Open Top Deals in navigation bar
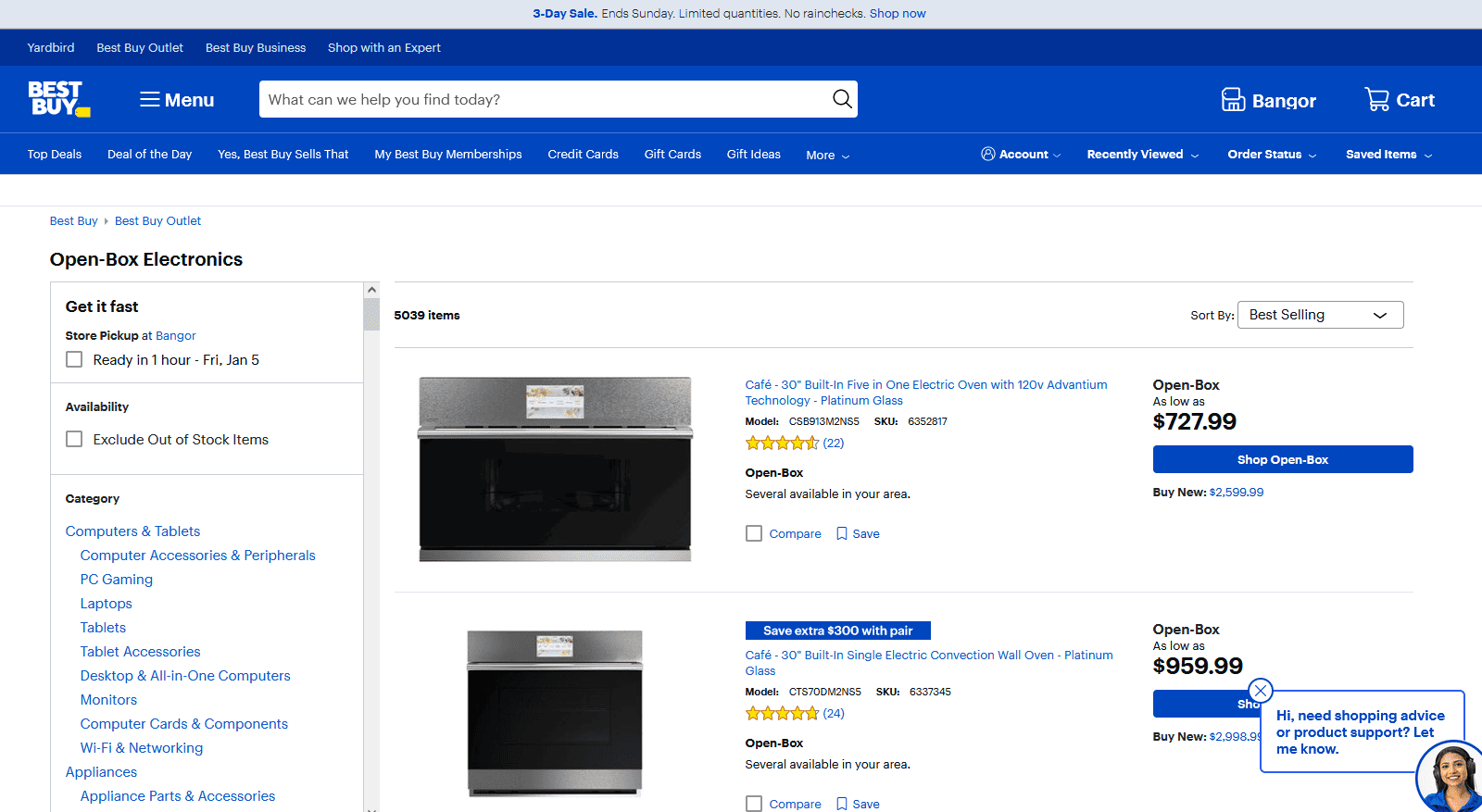 coord(55,155)
